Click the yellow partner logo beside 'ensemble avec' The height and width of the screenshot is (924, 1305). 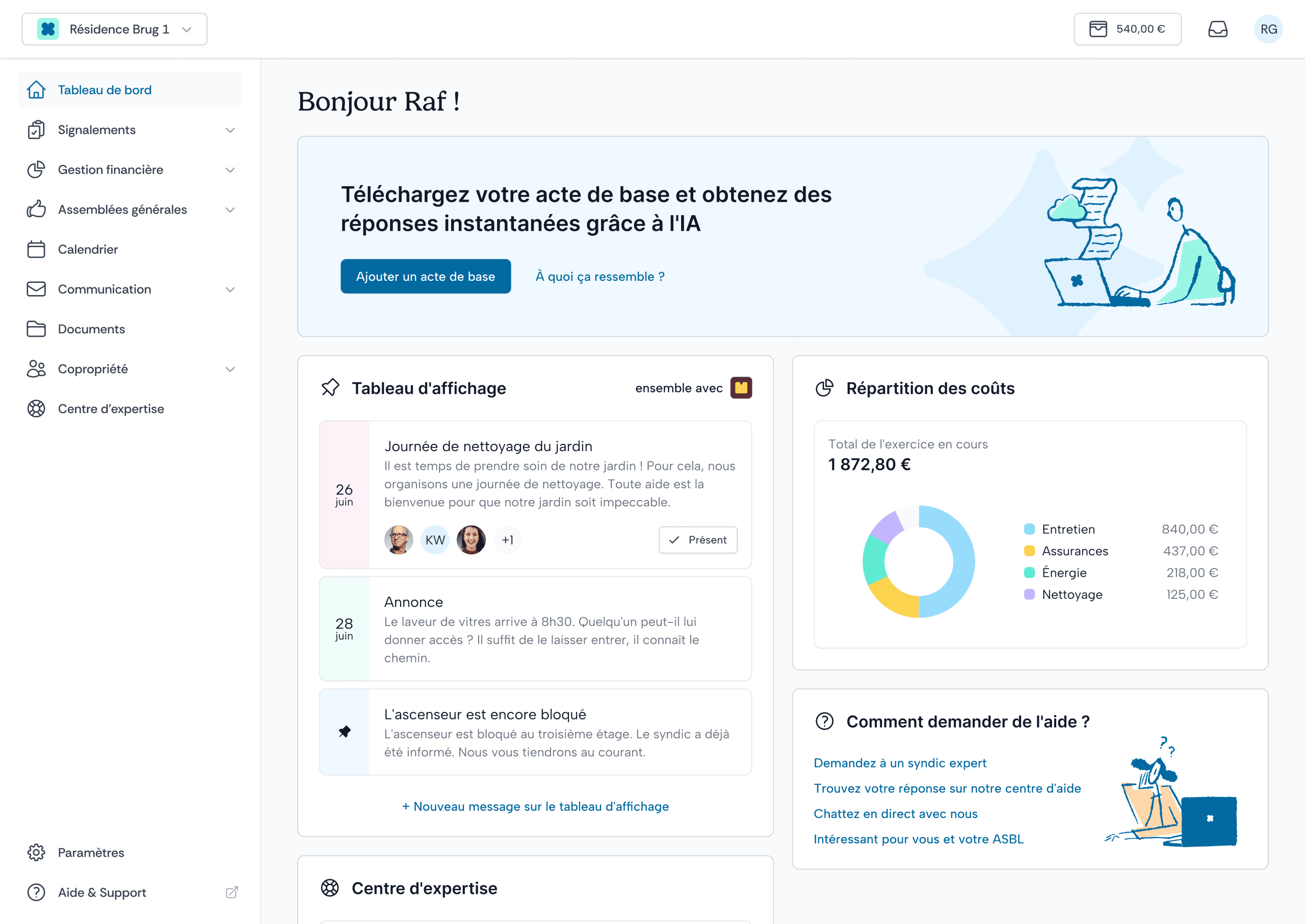[740, 388]
